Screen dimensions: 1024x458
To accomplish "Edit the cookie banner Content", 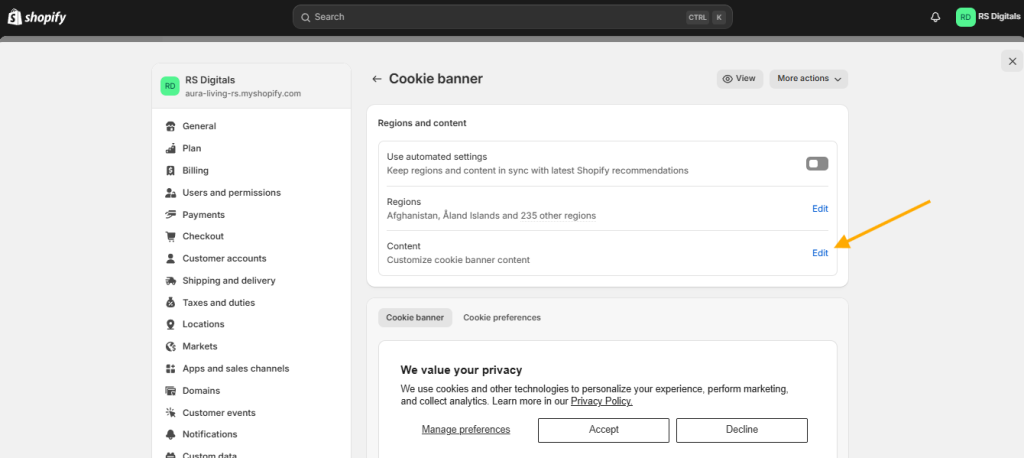I will point(820,254).
